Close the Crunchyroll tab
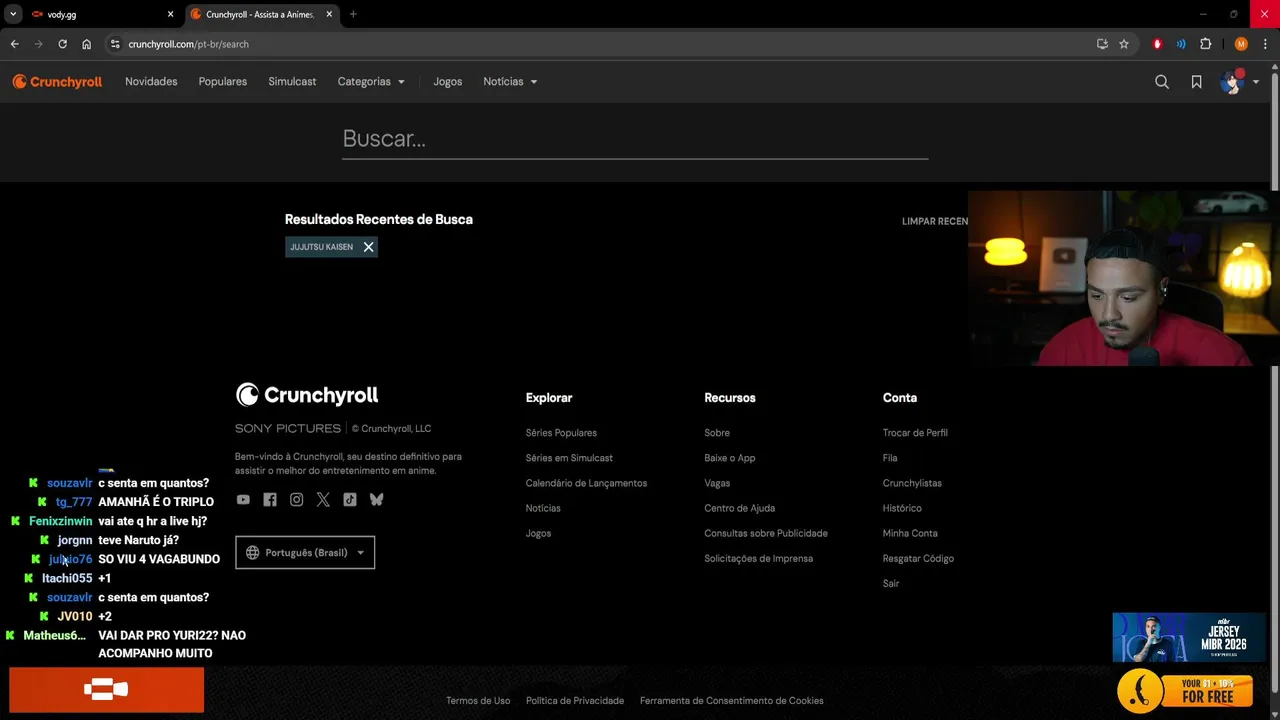This screenshot has width=1280, height=720. pyautogui.click(x=329, y=14)
